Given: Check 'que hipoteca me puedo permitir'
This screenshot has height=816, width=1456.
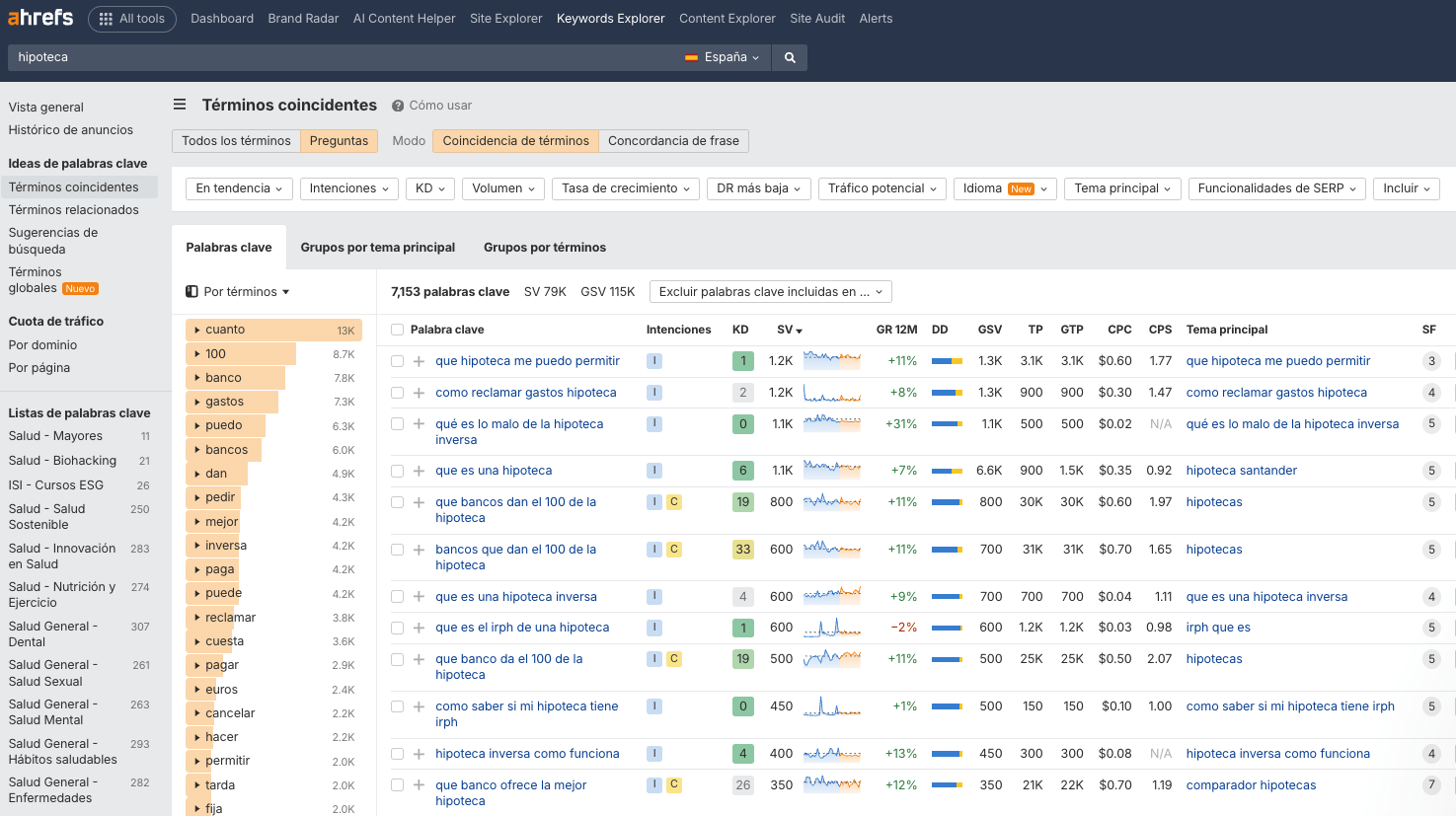Looking at the screenshot, I should (395, 360).
